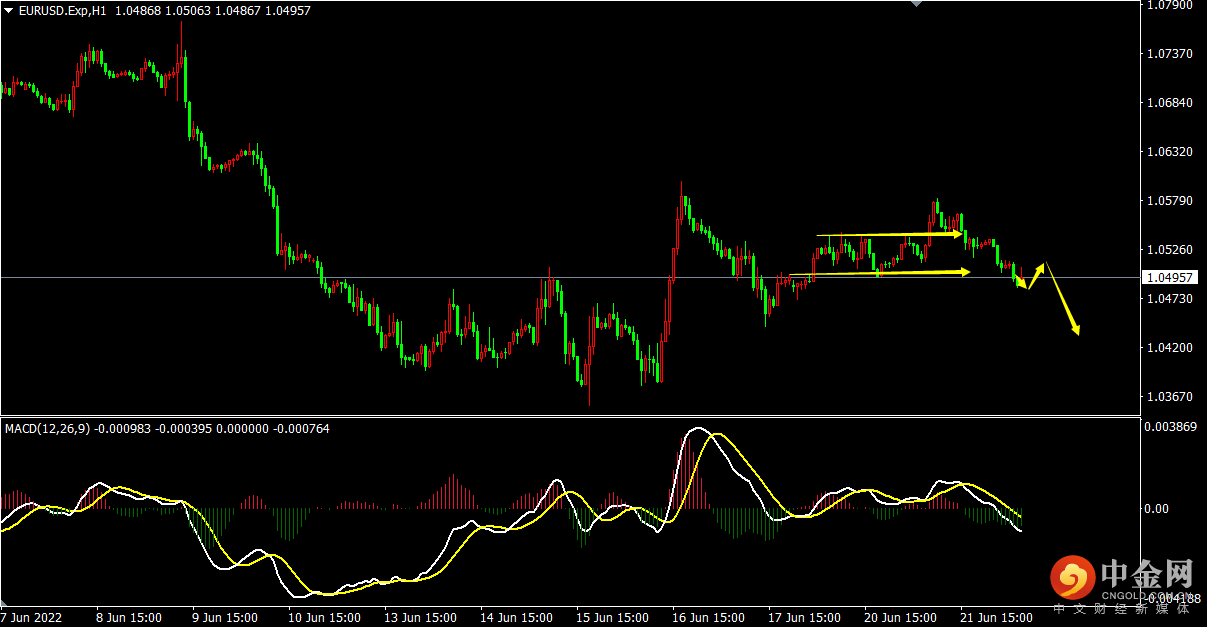
Task: Click the 16 Jun 15:00 time label
Action: pyautogui.click(x=709, y=617)
